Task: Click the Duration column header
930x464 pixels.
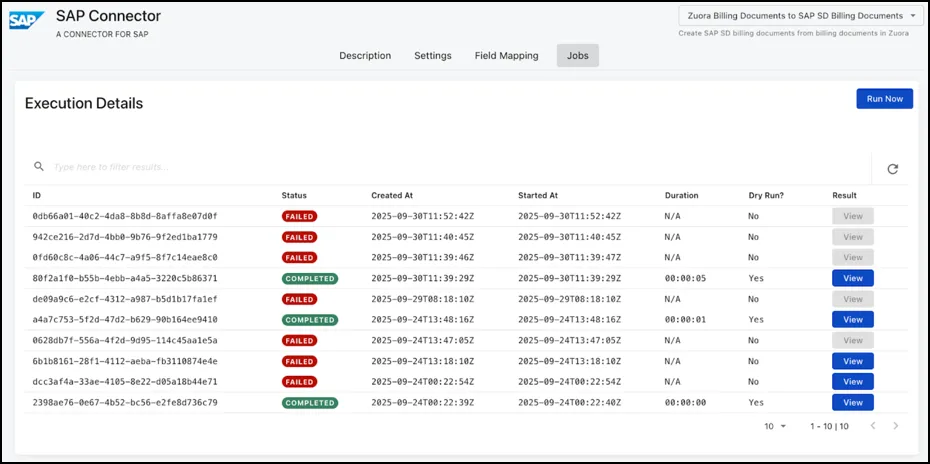Action: pyautogui.click(x=681, y=195)
